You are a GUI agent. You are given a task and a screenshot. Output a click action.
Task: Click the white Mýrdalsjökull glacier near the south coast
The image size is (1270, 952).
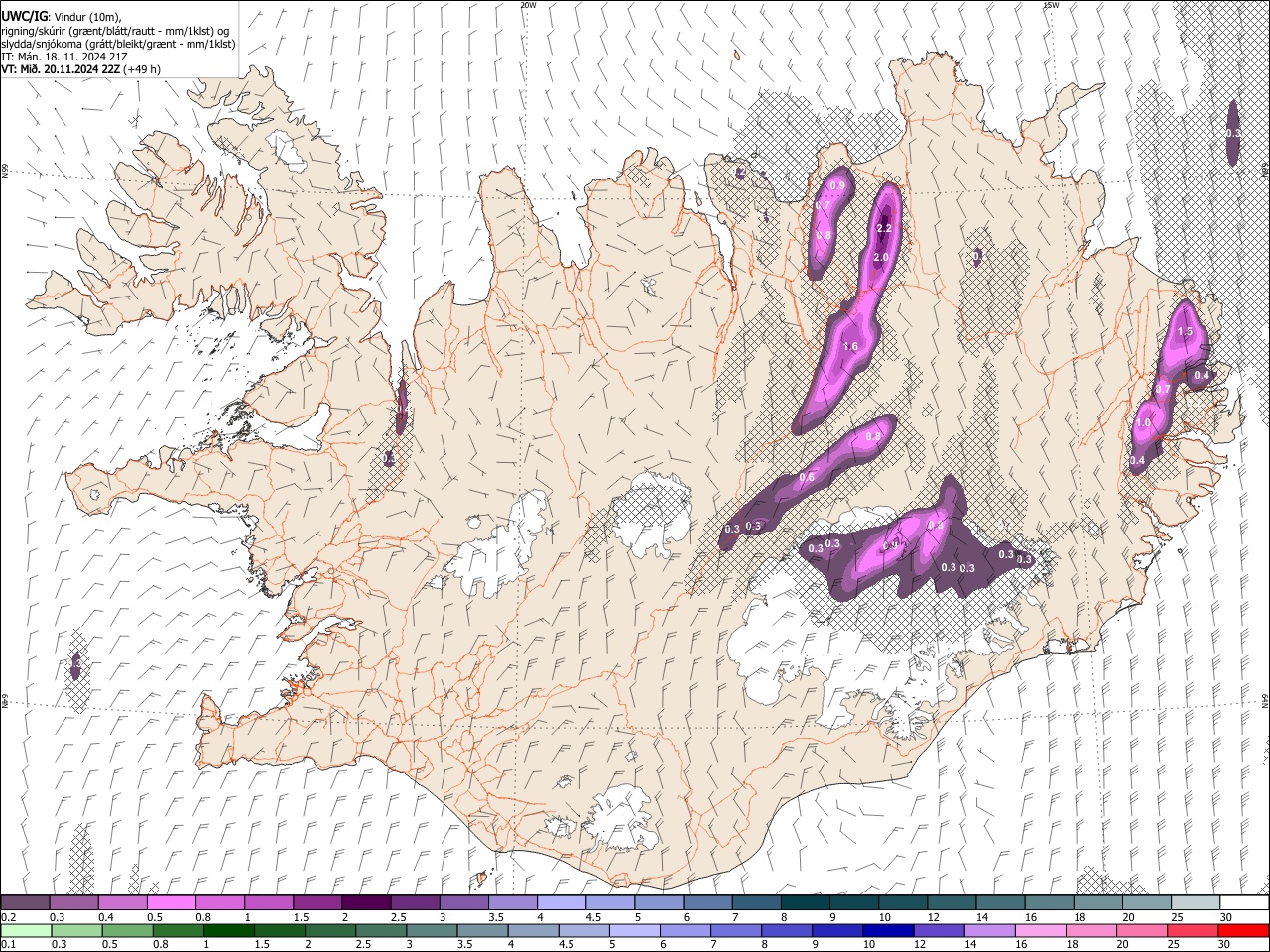pyautogui.click(x=620, y=818)
